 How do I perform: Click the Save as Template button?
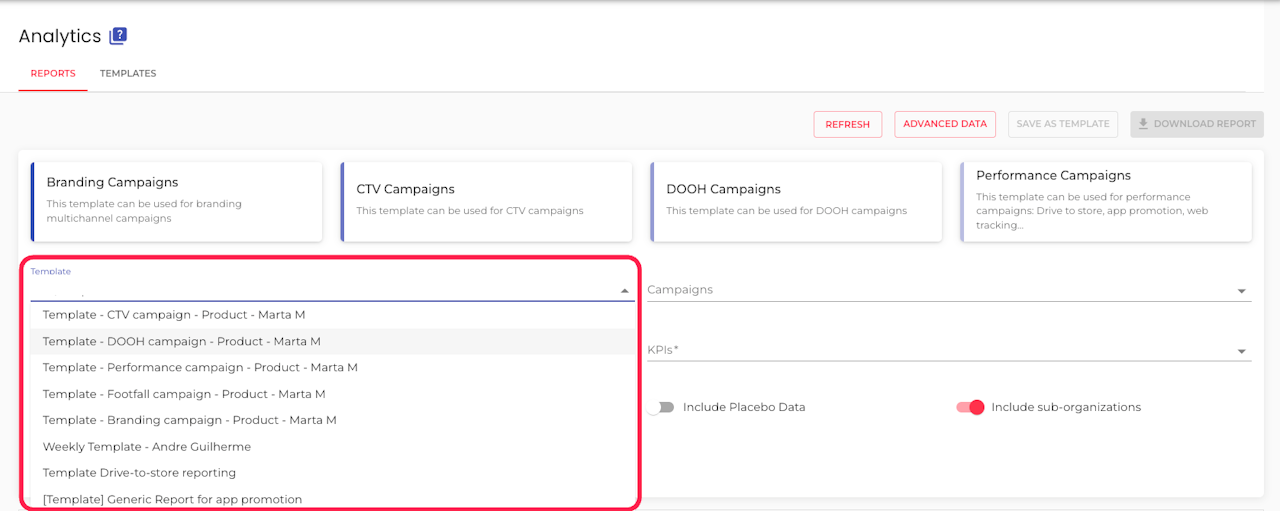click(x=1063, y=124)
